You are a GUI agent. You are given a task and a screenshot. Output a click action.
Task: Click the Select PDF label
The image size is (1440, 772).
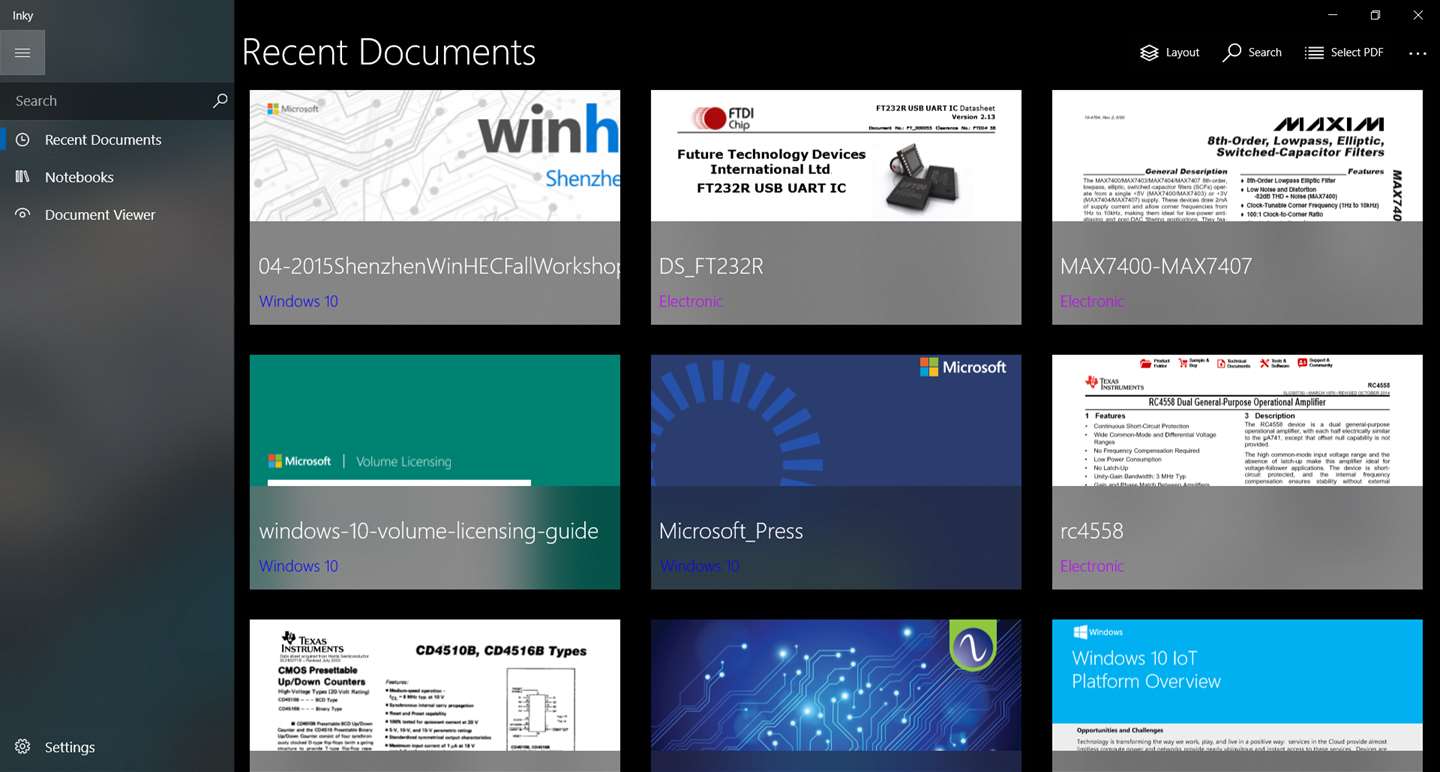point(1357,53)
